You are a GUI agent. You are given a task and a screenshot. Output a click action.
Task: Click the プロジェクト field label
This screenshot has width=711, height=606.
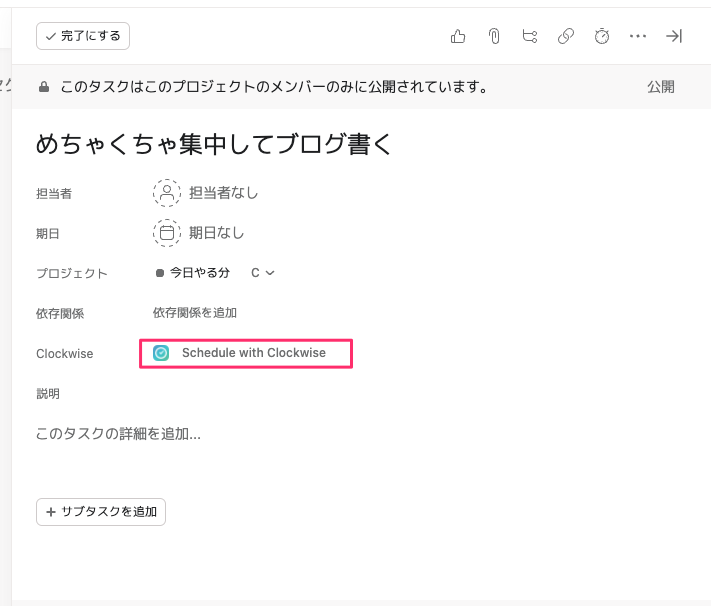coord(72,273)
